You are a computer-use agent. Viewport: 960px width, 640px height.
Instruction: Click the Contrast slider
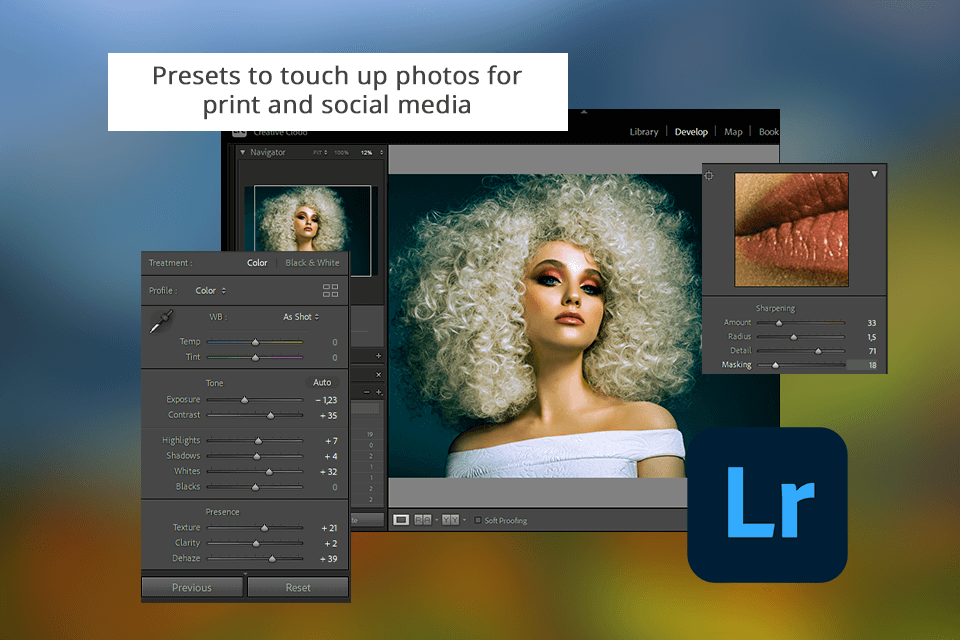pos(255,415)
